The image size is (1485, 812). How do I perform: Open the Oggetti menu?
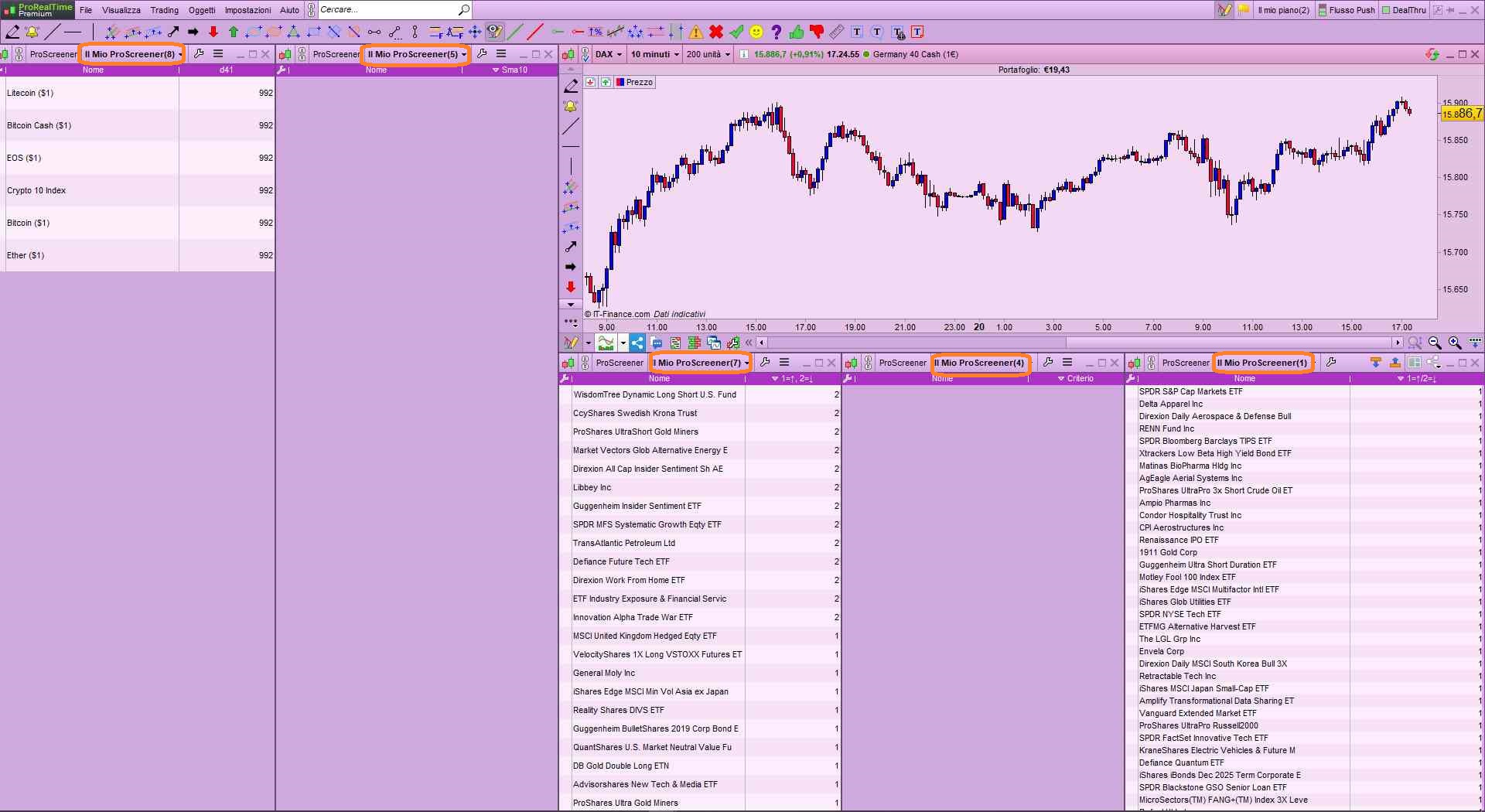tap(202, 10)
